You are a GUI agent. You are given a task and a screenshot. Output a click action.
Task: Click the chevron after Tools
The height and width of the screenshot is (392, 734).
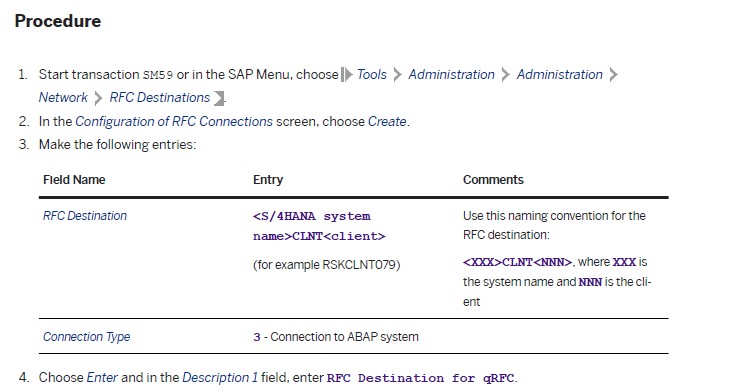(397, 74)
